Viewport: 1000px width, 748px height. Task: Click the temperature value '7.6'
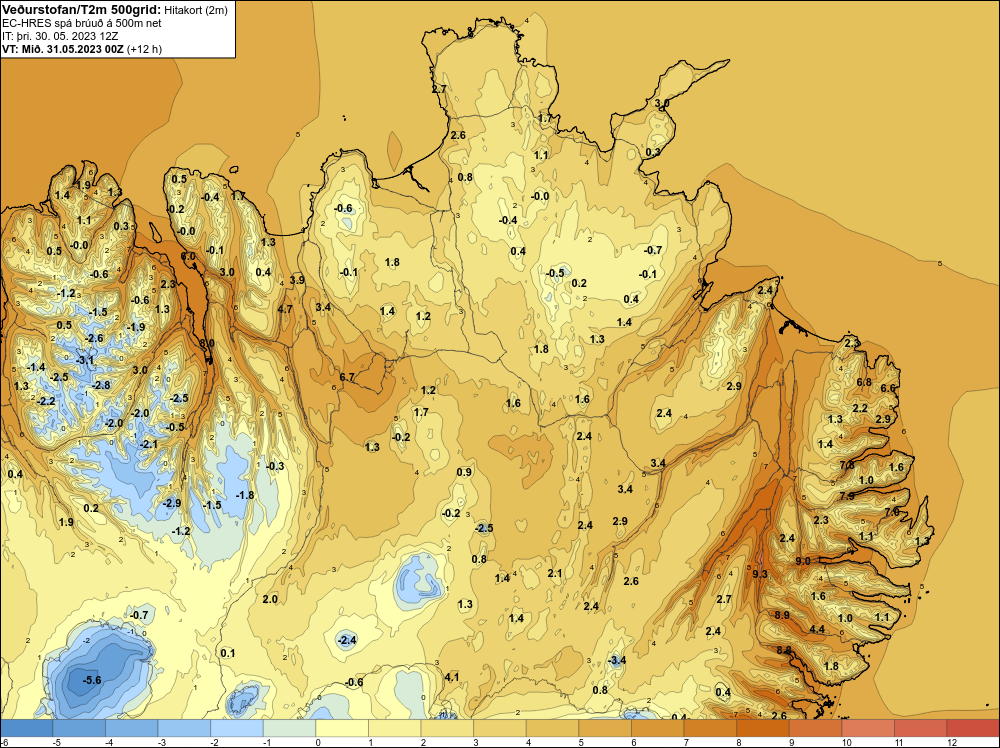pos(846,465)
